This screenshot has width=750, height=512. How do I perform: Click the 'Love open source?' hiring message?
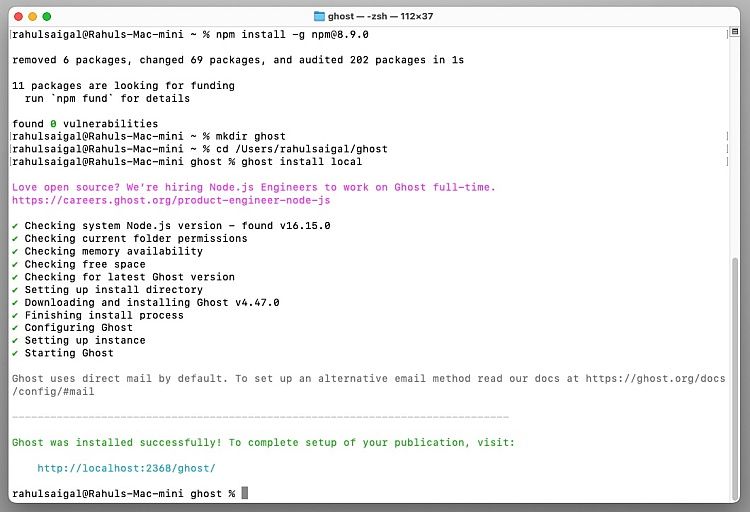coord(254,188)
